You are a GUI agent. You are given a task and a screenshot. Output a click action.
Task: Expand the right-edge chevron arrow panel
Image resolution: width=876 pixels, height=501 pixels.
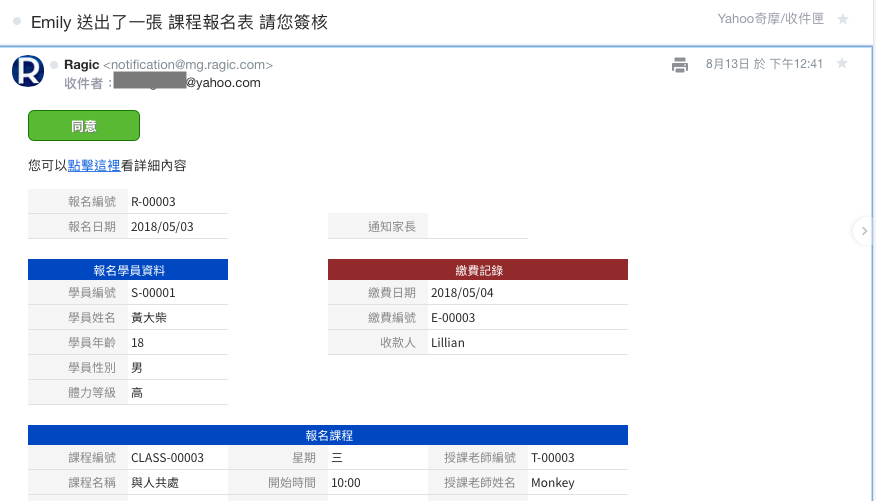864,231
